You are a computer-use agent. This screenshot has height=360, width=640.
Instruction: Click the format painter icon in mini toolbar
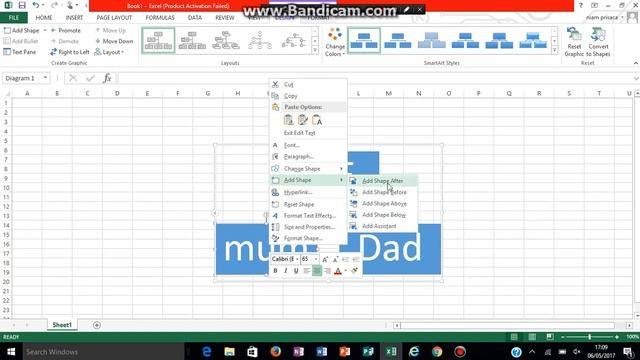pyautogui.click(x=354, y=271)
